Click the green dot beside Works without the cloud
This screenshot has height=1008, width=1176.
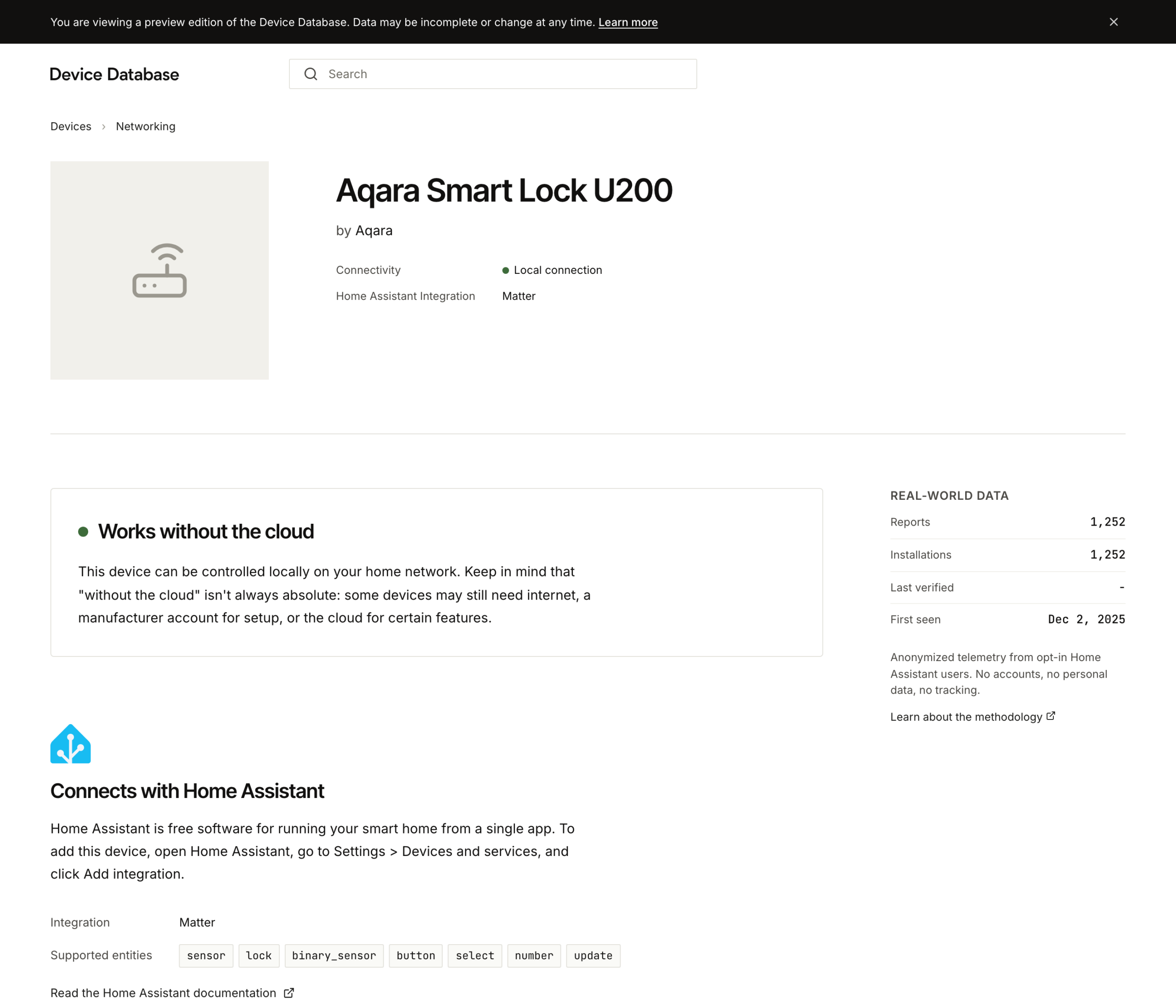(x=84, y=532)
